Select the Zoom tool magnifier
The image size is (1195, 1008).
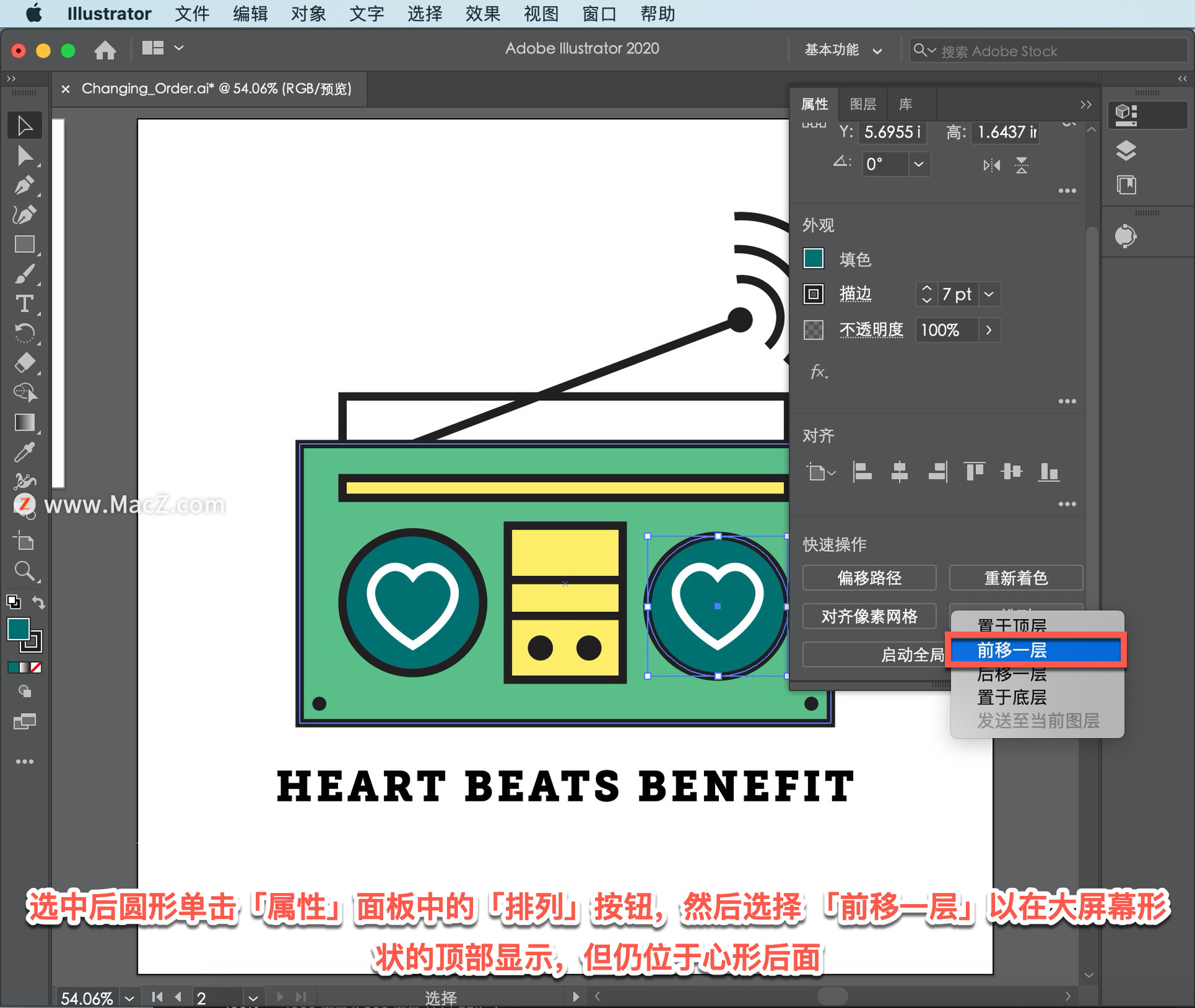(x=25, y=571)
